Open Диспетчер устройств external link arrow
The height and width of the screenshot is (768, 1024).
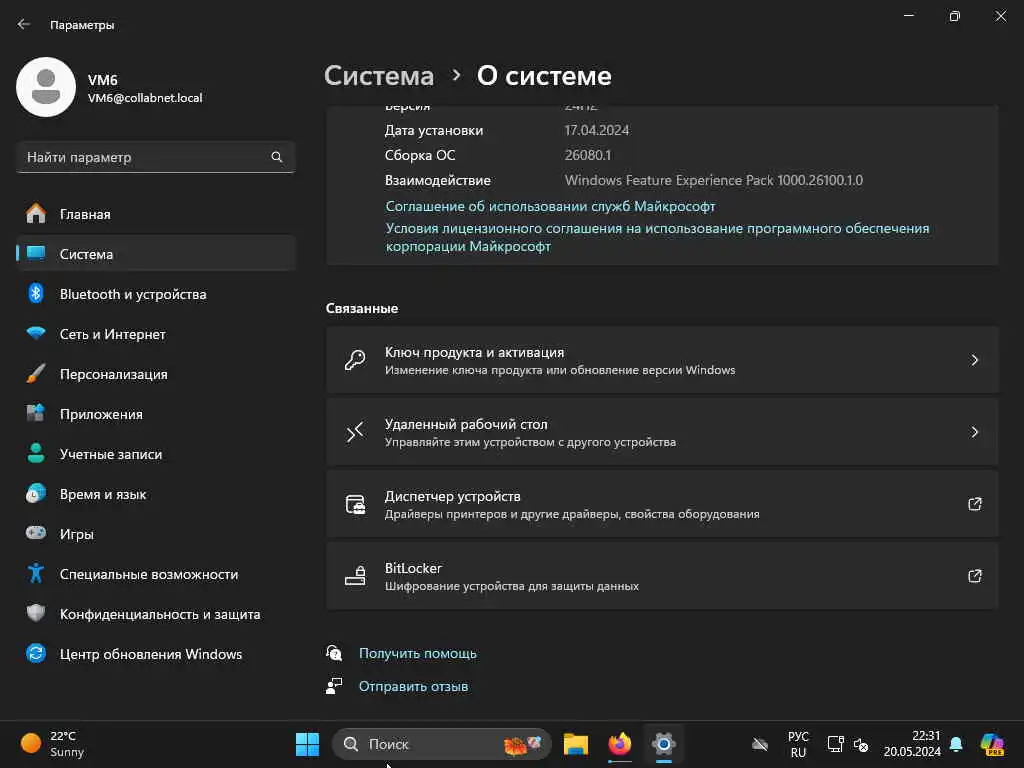[x=974, y=504]
